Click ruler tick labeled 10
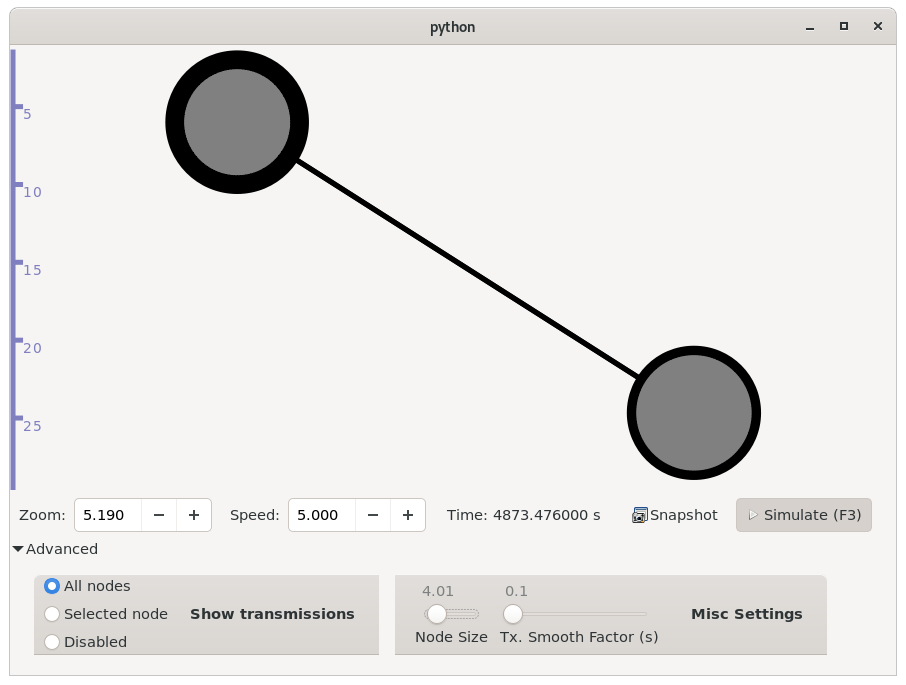 32,192
